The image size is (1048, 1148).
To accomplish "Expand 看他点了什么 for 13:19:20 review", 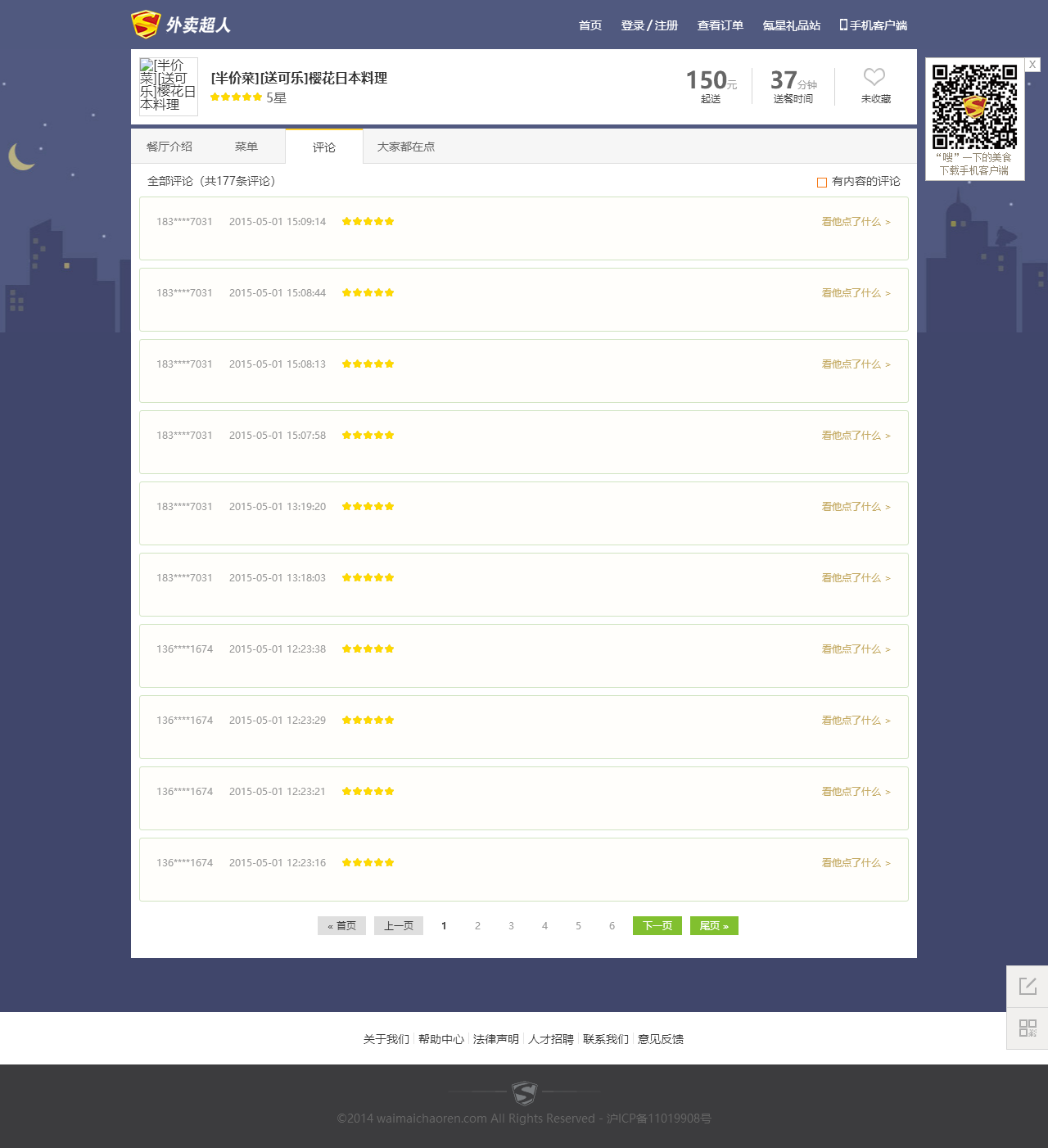I will [856, 507].
